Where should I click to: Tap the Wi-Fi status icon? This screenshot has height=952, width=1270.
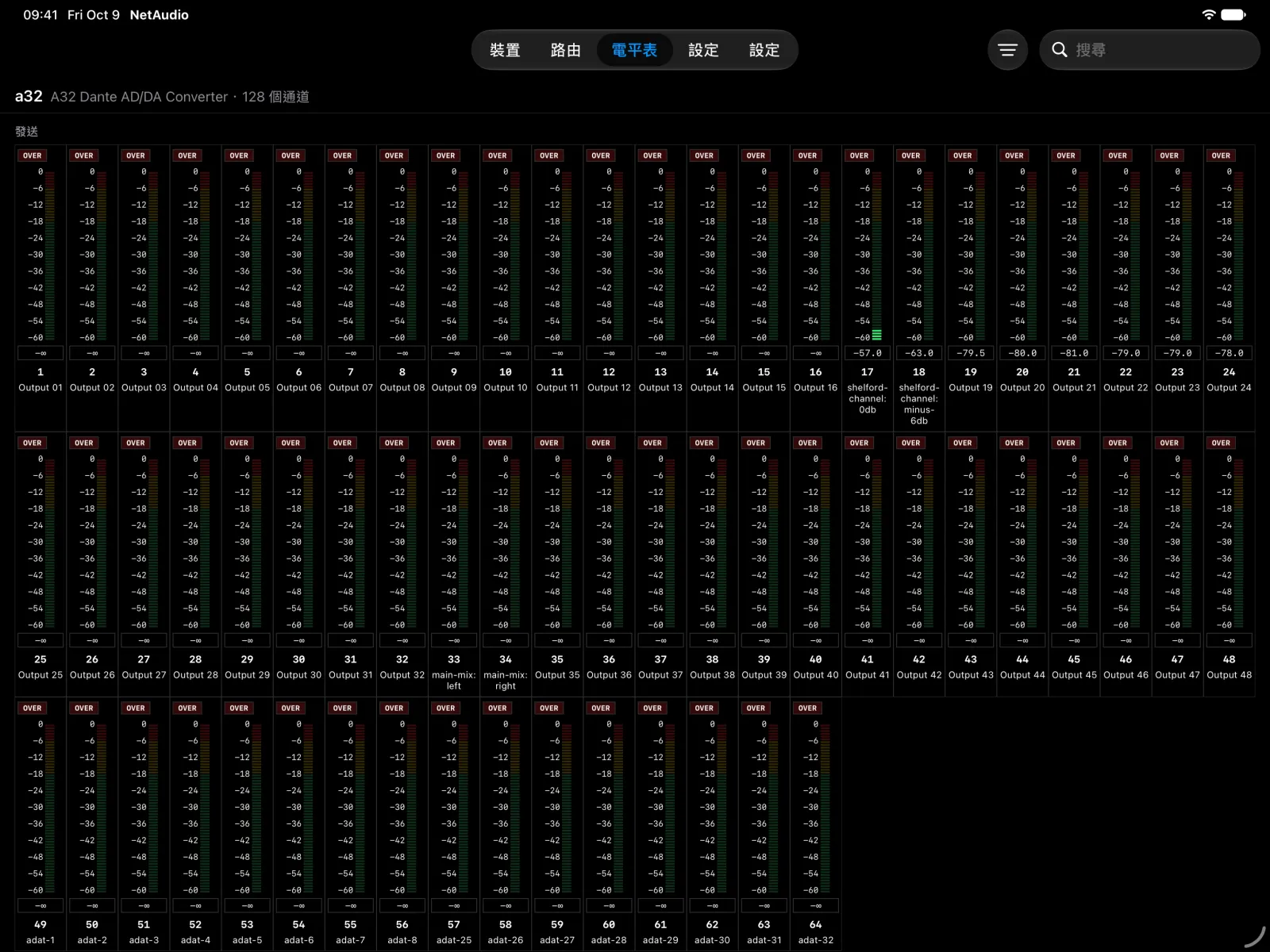pos(1208,15)
